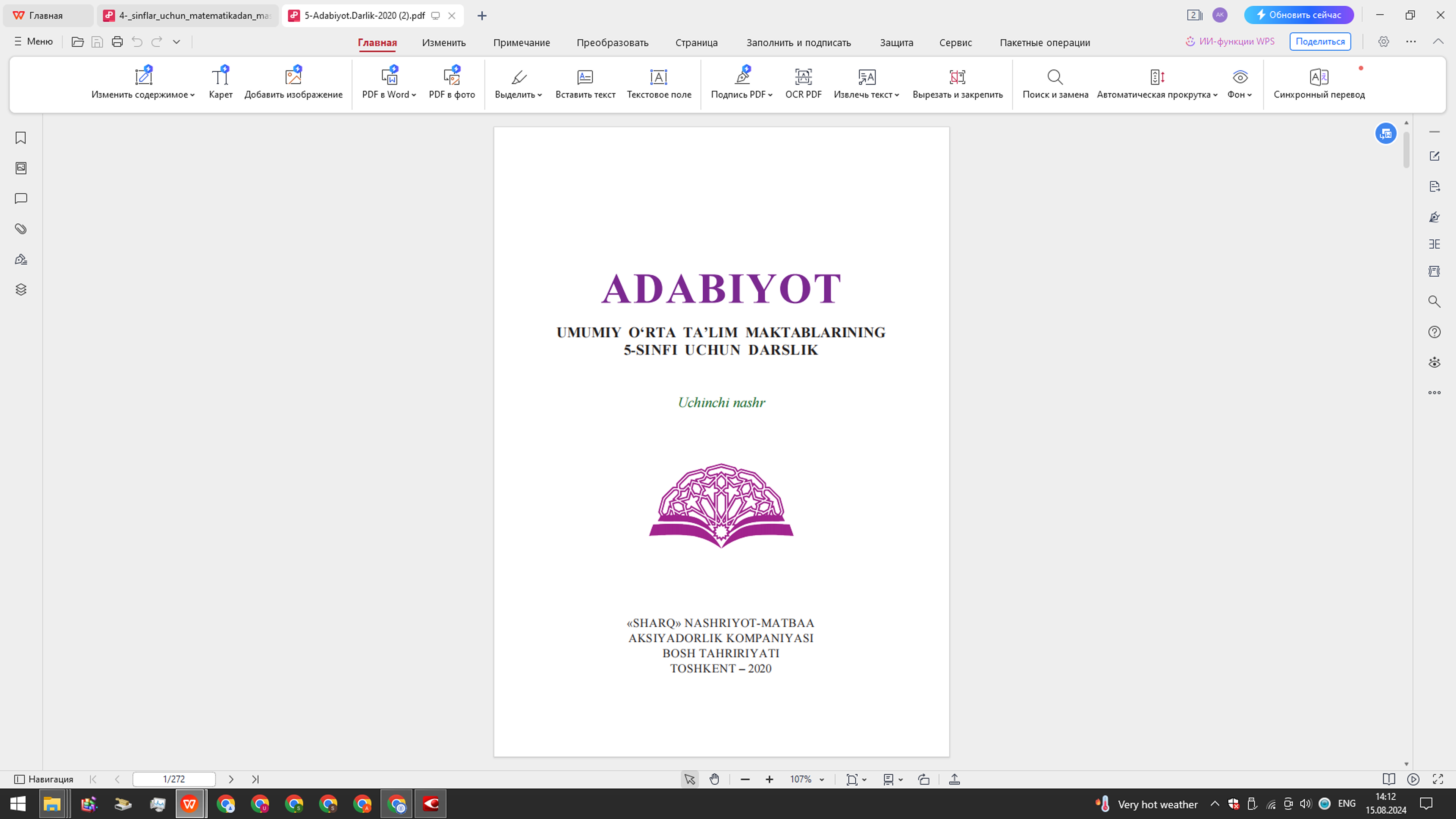The width and height of the screenshot is (1456, 819).
Task: Enable fullscreen reading via status bar icon
Action: tap(1438, 779)
